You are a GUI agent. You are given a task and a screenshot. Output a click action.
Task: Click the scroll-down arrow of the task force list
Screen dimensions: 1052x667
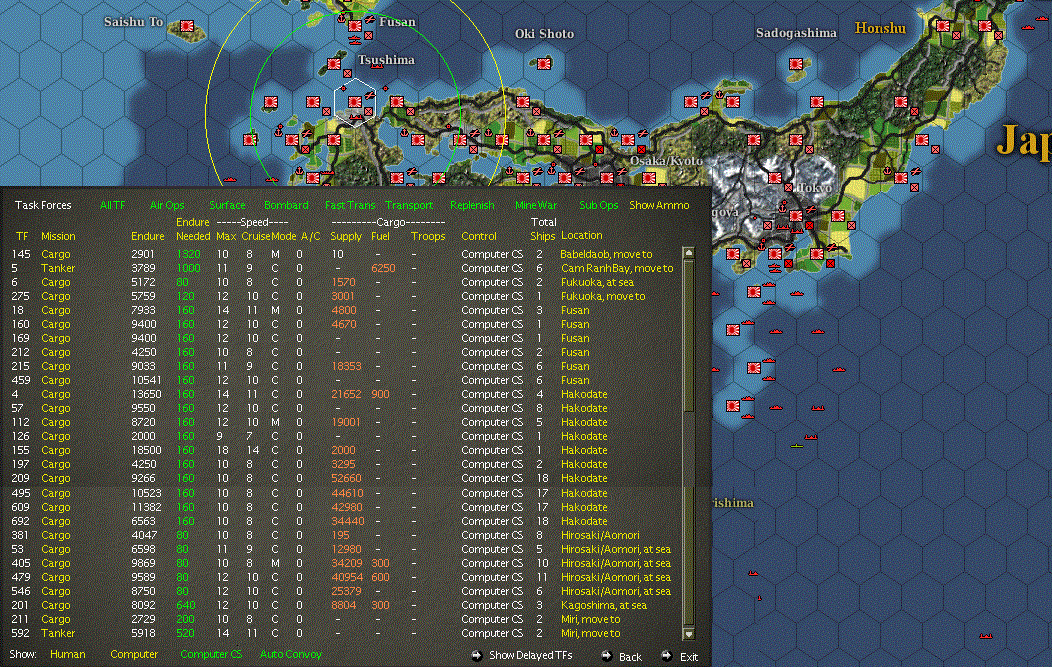coord(688,633)
